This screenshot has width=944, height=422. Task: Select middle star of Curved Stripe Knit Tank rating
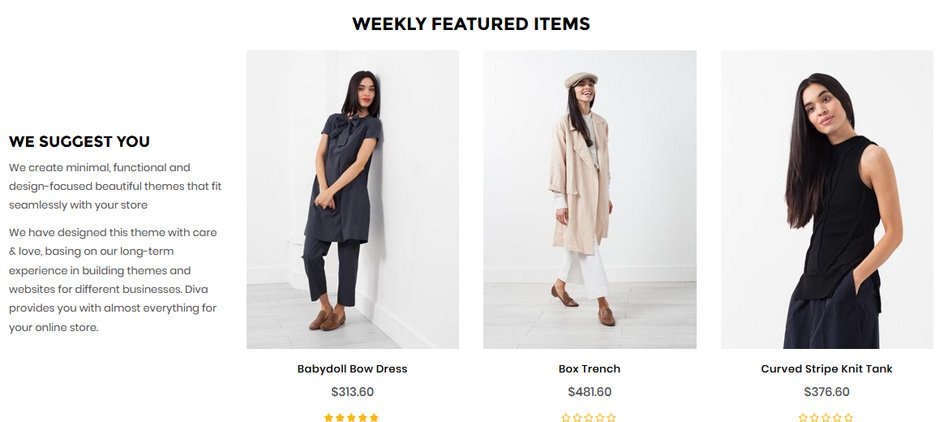coord(826,417)
